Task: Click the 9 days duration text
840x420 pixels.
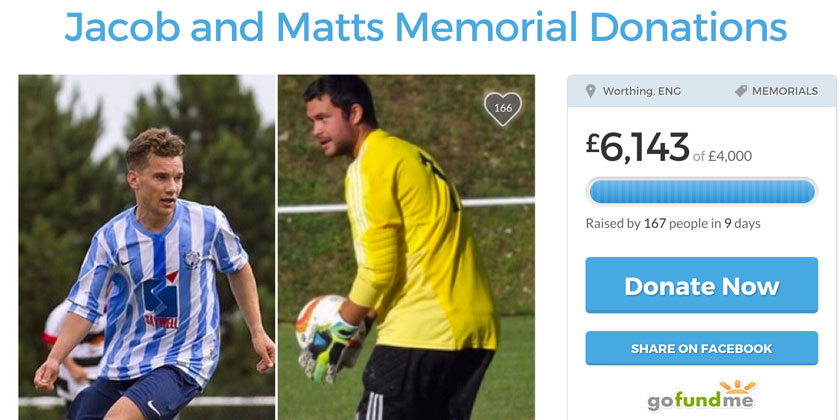Action: click(x=742, y=223)
